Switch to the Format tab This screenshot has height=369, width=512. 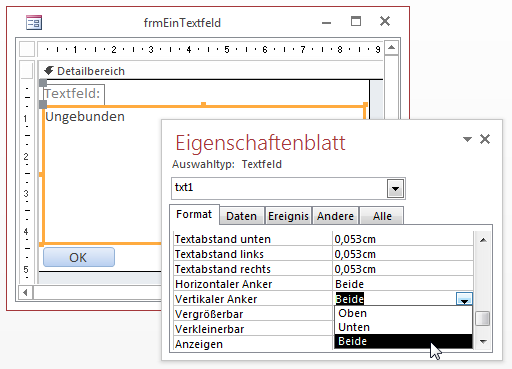(x=194, y=214)
